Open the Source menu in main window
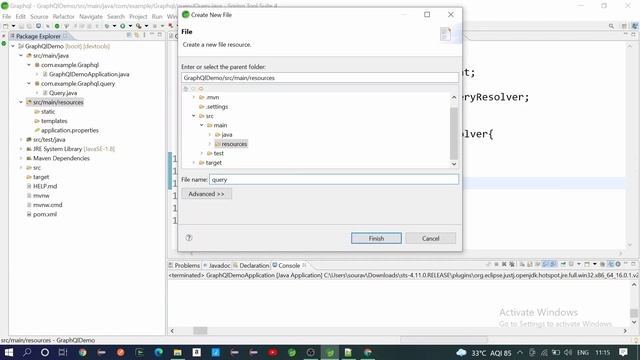 [39, 16]
